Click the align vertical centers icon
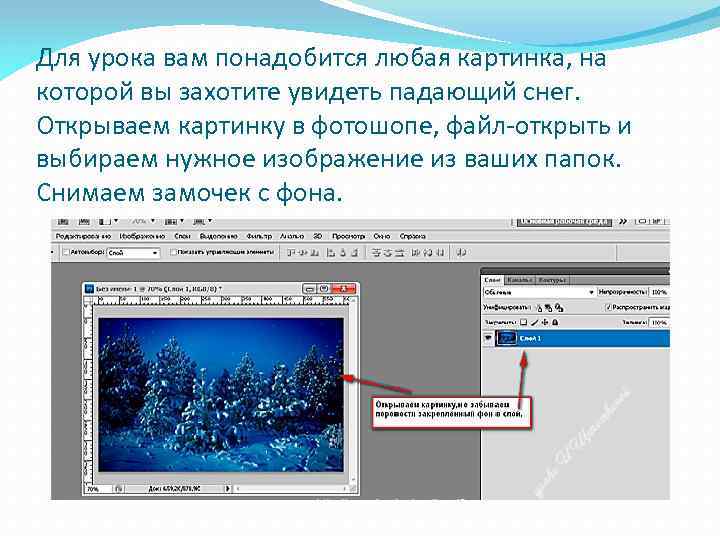This screenshot has width=720, height=540. tap(303, 253)
